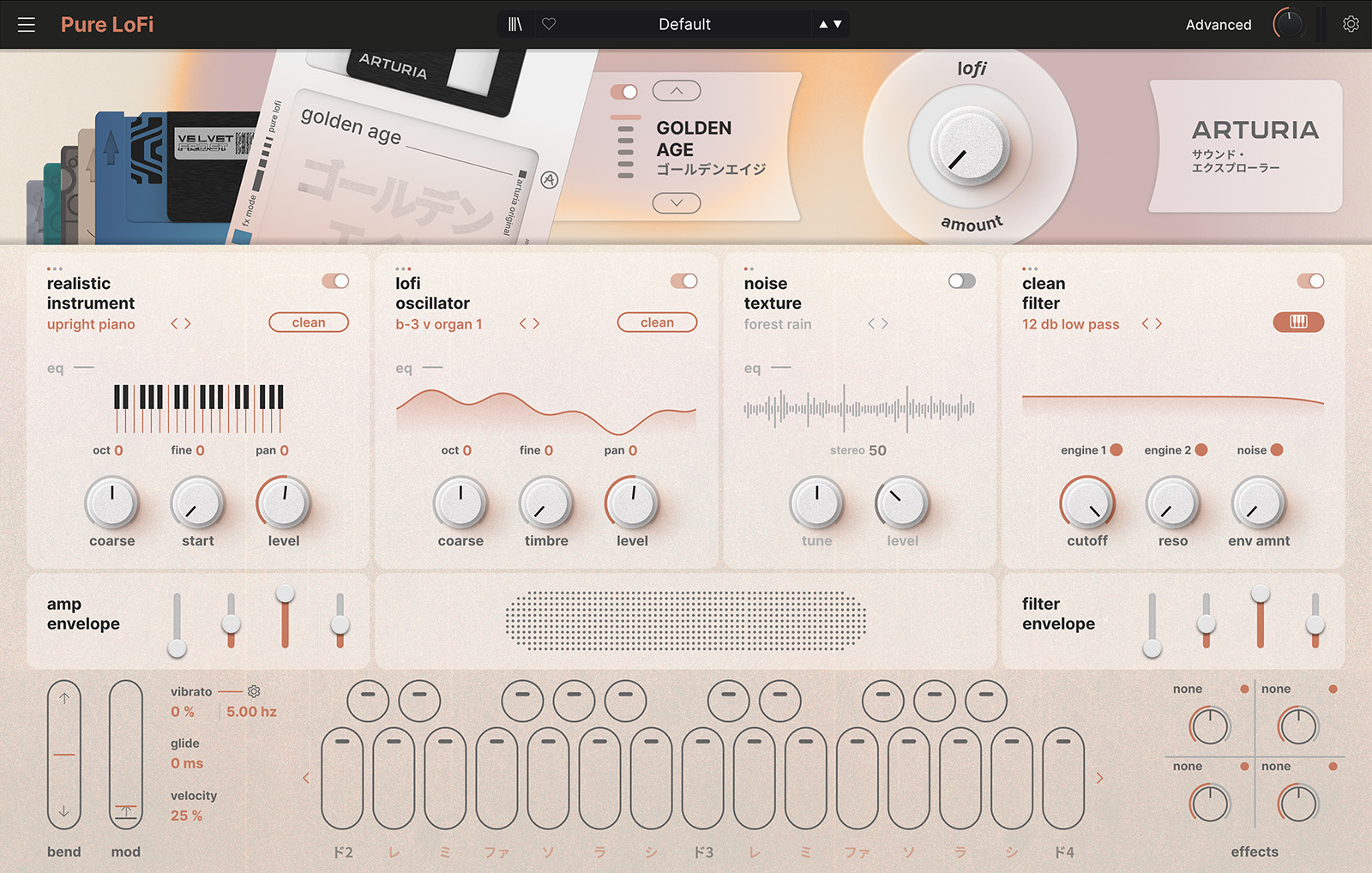This screenshot has width=1372, height=873.
Task: Open the Advanced panel
Action: (x=1218, y=25)
